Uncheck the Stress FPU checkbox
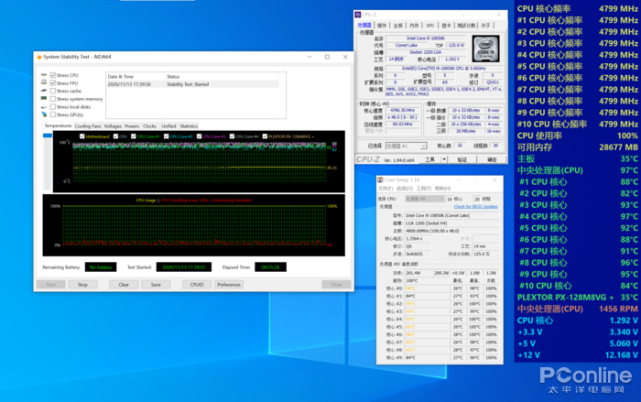This screenshot has width=641, height=402. pyautogui.click(x=53, y=83)
